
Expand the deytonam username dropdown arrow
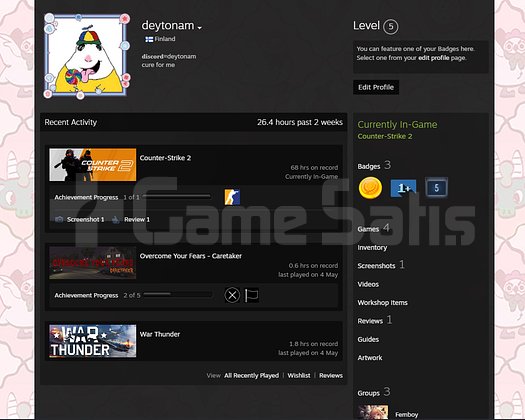[200, 28]
